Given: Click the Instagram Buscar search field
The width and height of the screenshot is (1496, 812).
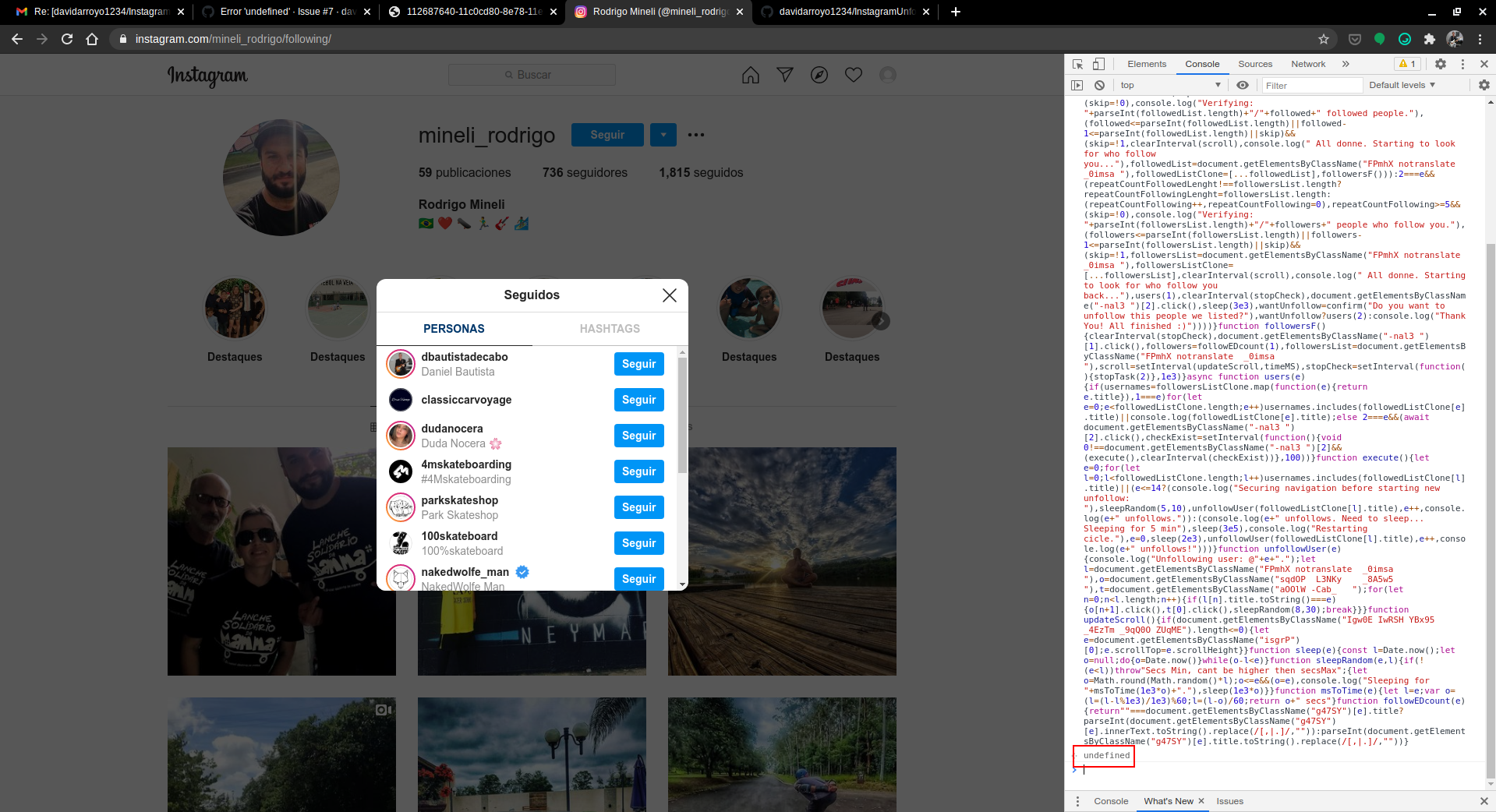Looking at the screenshot, I should pyautogui.click(x=532, y=75).
